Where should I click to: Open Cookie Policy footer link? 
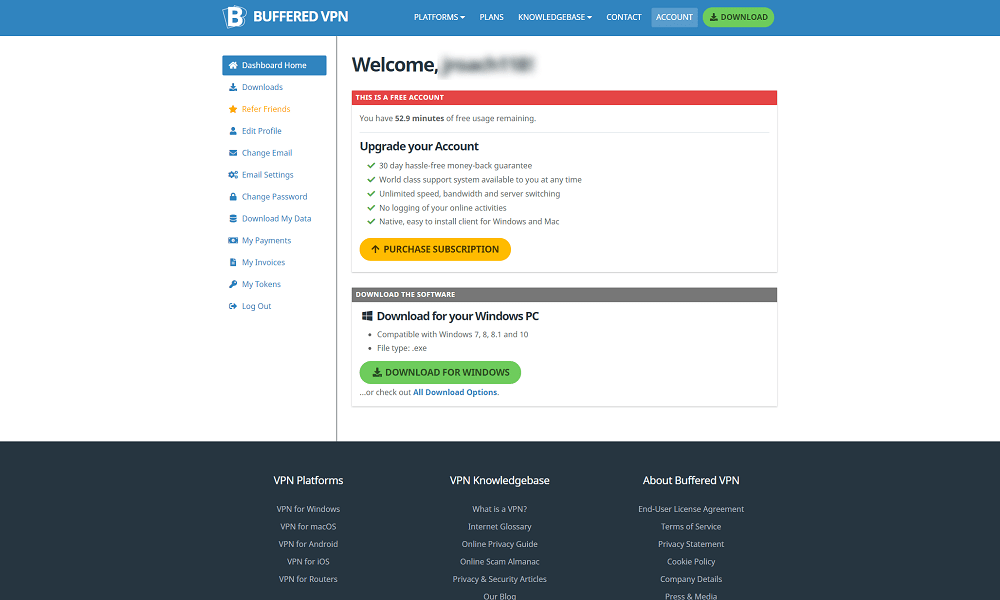click(x=691, y=562)
